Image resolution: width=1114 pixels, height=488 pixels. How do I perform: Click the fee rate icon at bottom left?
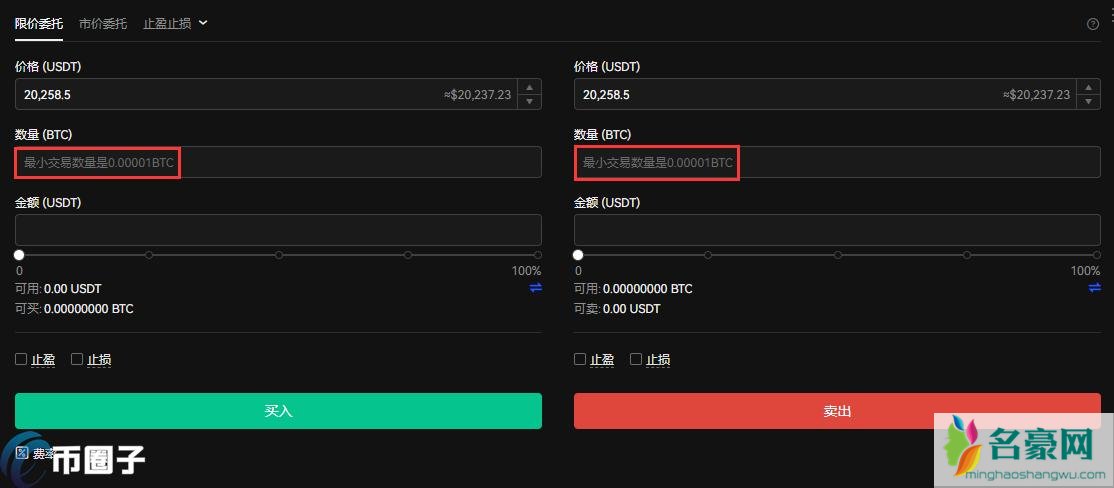[x=22, y=452]
